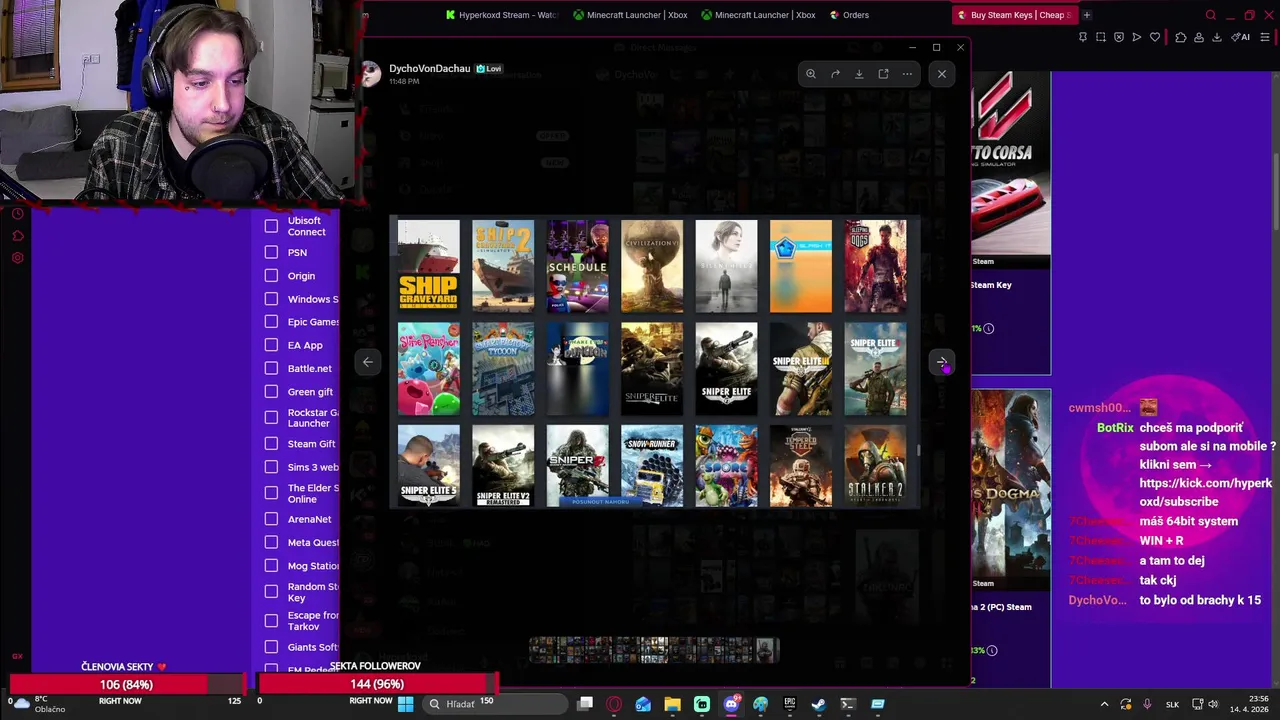
Task: Go to next image arrow
Action: (x=941, y=362)
